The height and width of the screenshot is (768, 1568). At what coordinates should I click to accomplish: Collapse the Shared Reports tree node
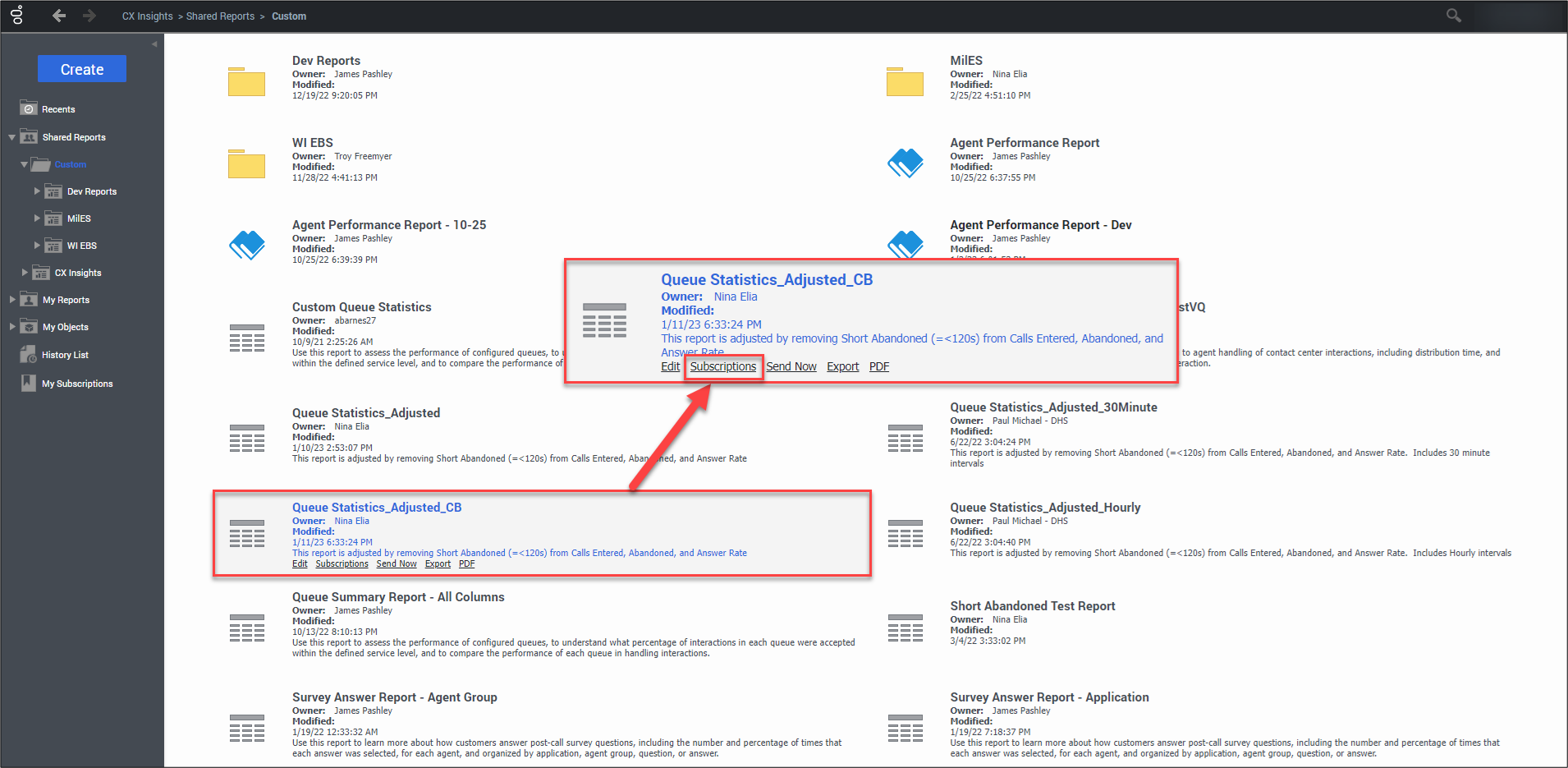(11, 137)
